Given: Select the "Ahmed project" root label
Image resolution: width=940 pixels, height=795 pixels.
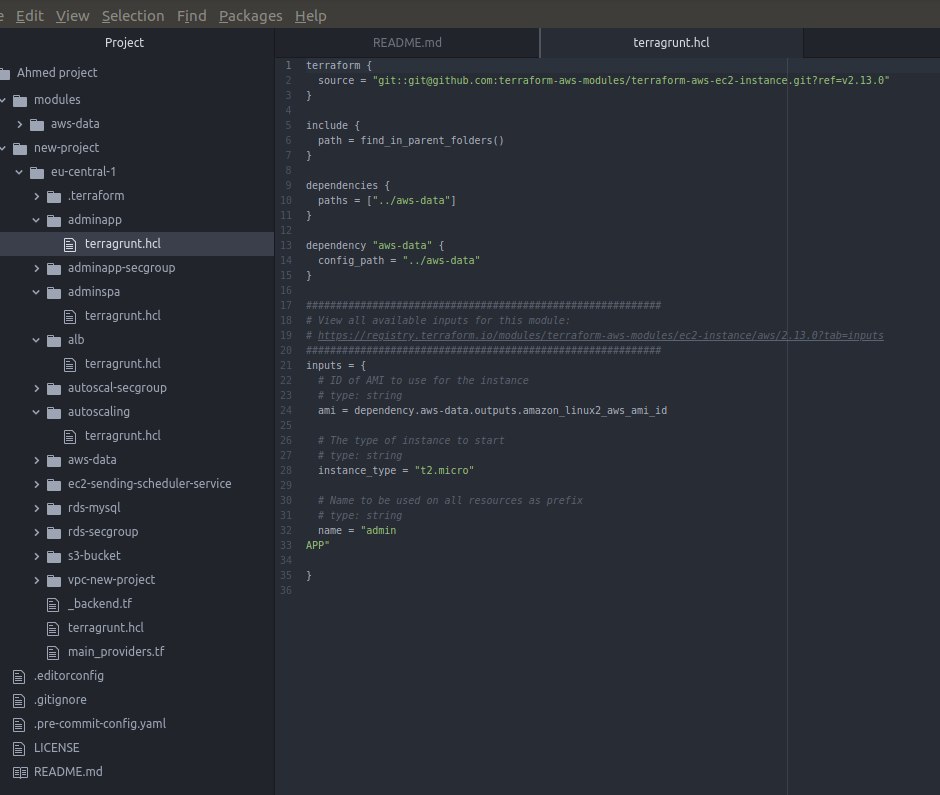Looking at the screenshot, I should click(57, 73).
